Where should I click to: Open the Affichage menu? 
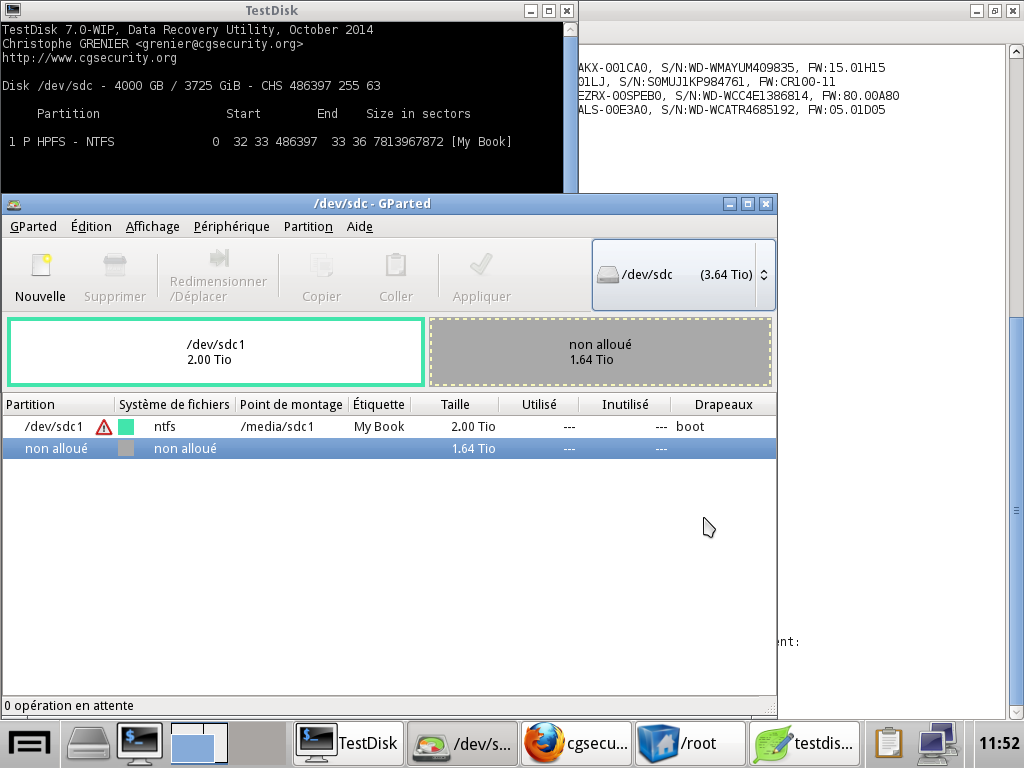pos(152,227)
